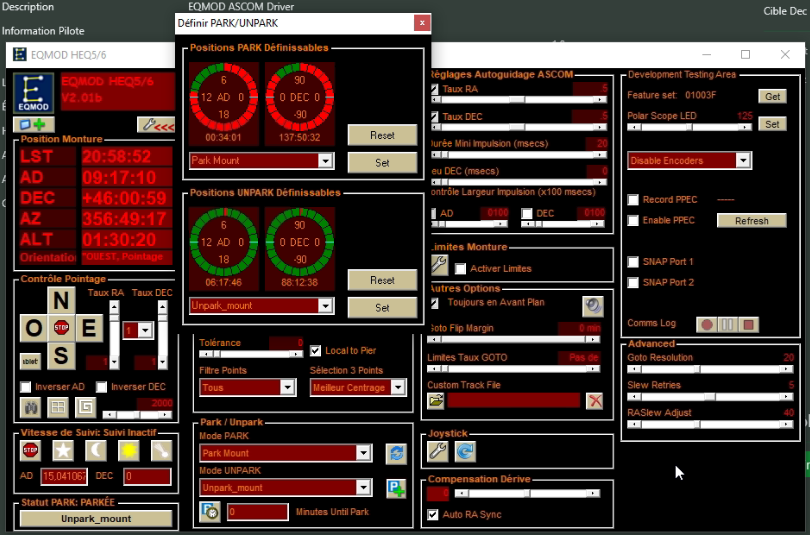810x535 pixels.
Task: Slew West with the O button
Action: coord(34,328)
